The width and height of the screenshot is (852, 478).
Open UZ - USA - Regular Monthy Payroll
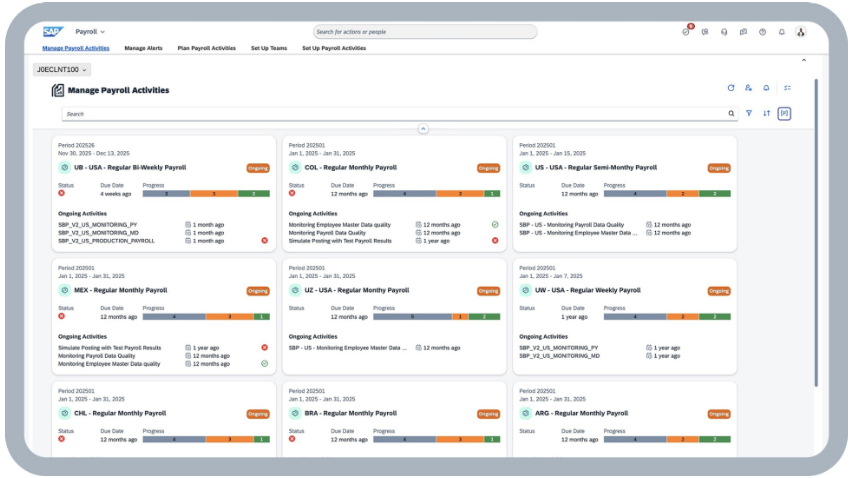357,290
